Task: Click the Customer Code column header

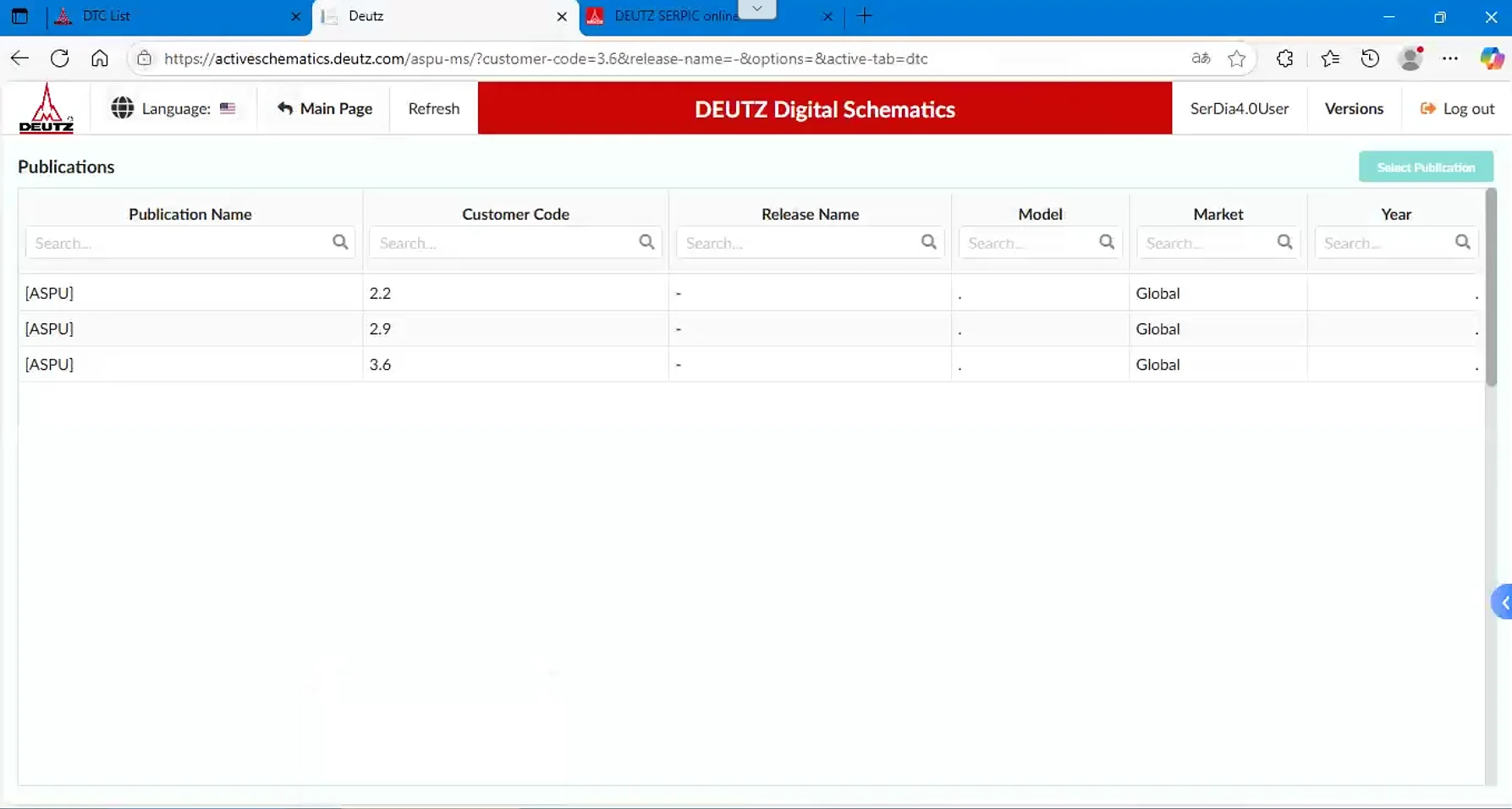Action: 515,214
